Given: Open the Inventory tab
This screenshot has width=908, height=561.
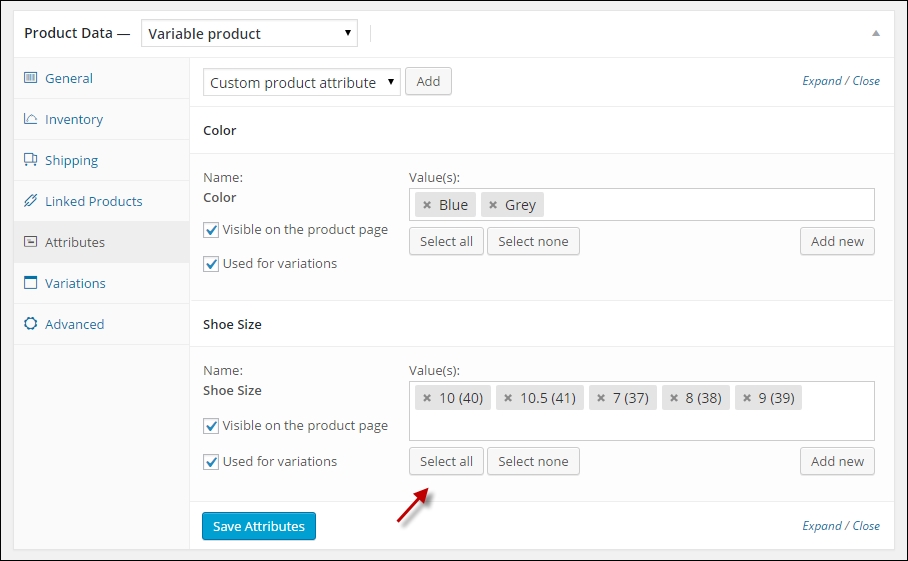Looking at the screenshot, I should coord(102,119).
